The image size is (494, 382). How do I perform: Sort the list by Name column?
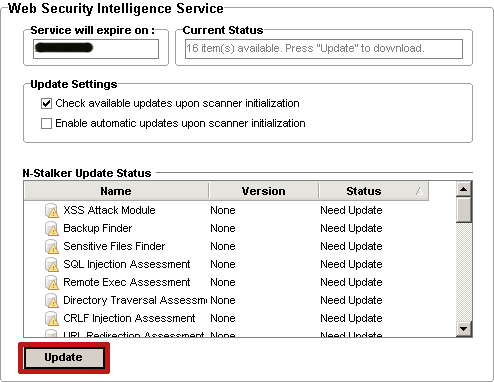click(x=116, y=191)
